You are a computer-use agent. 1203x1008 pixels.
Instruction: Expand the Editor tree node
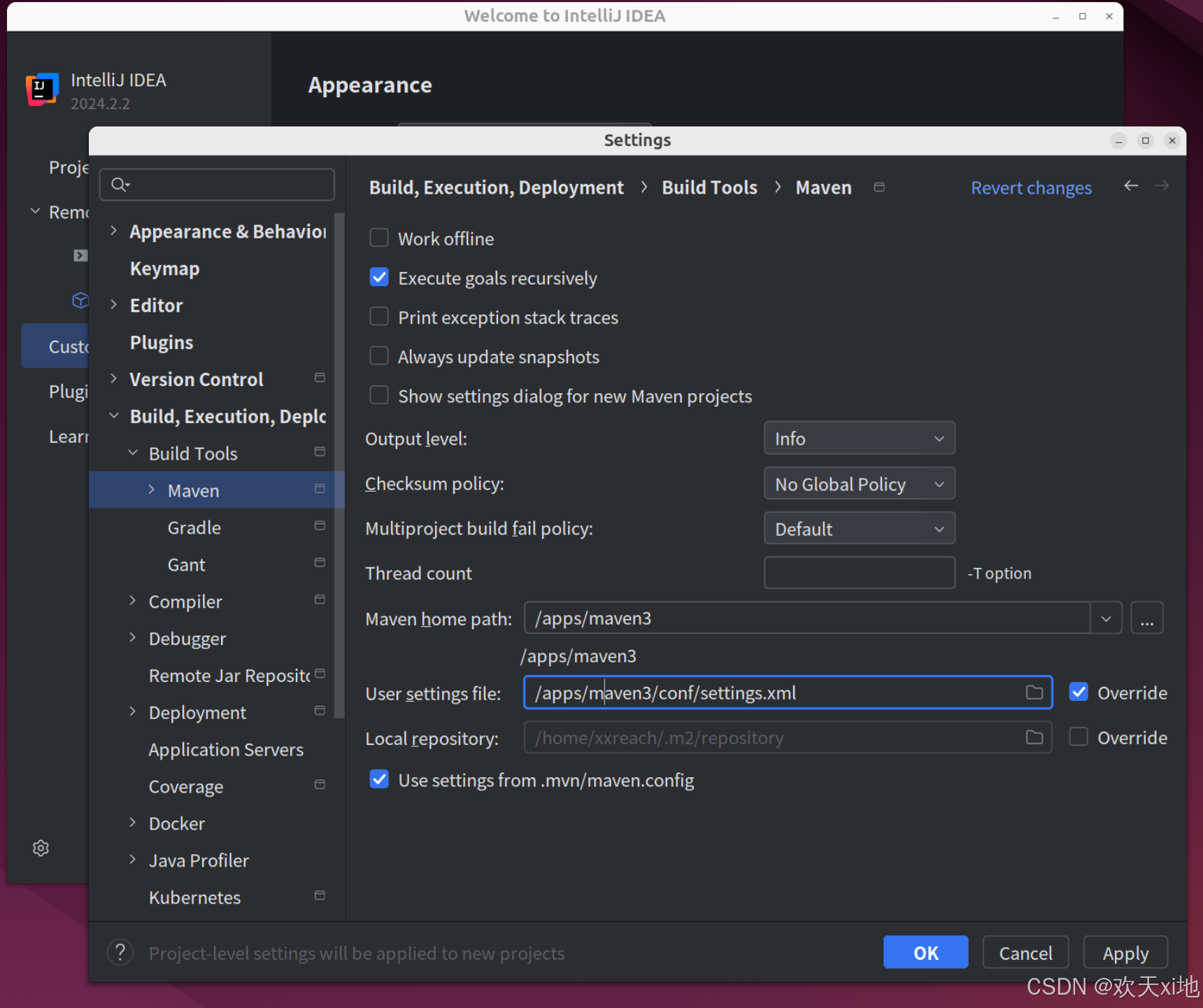pyautogui.click(x=113, y=304)
